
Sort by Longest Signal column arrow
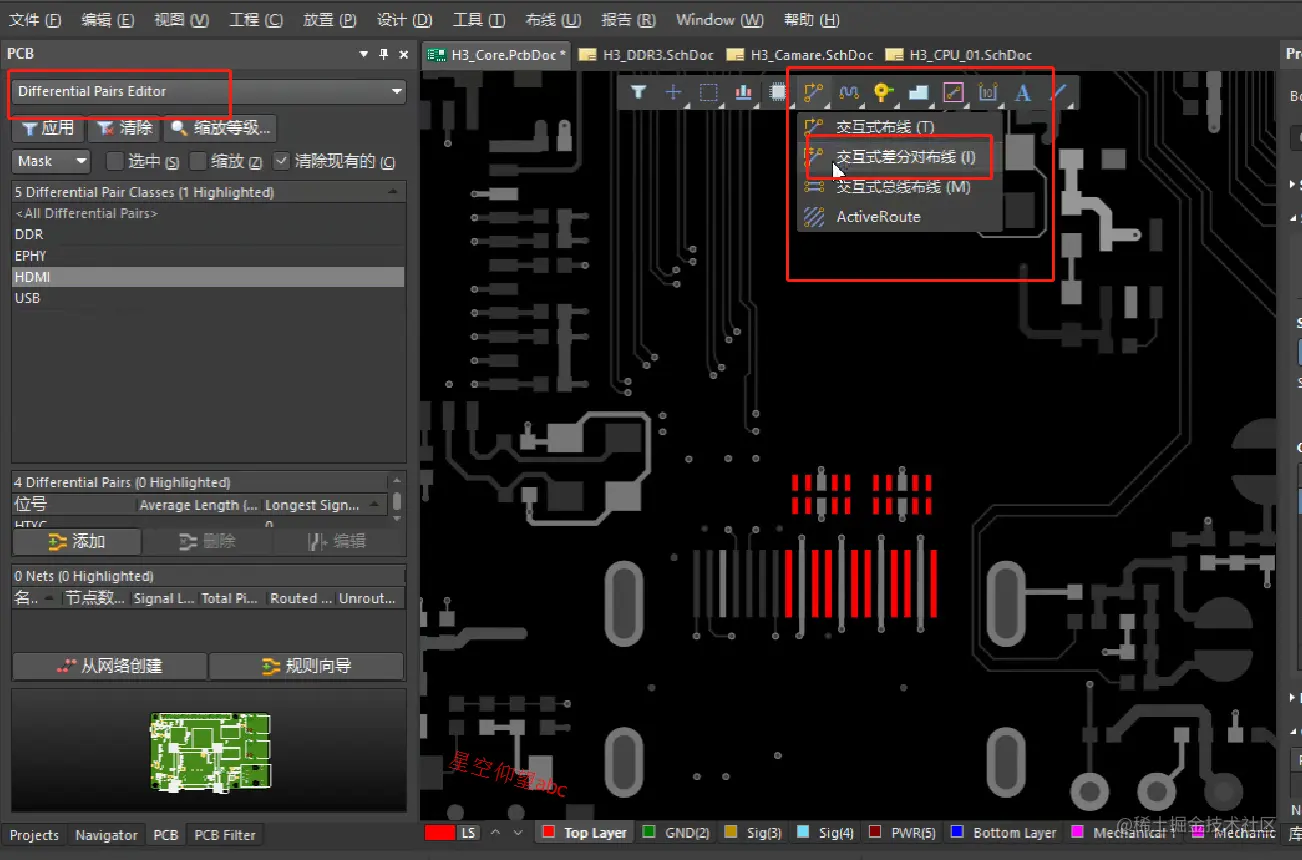tap(376, 505)
